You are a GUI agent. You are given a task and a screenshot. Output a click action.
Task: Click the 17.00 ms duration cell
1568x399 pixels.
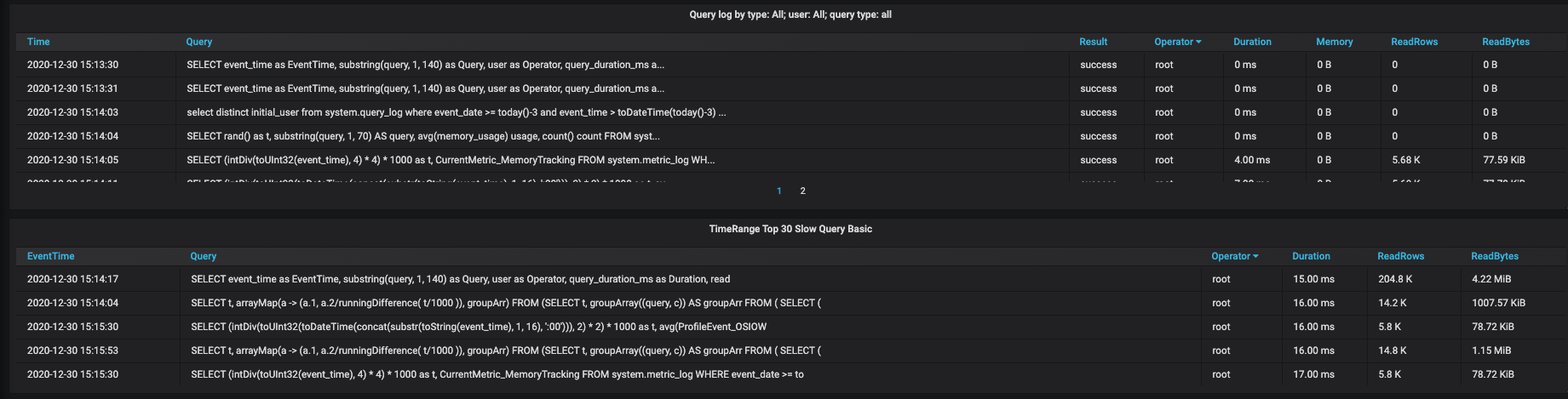click(x=1313, y=374)
